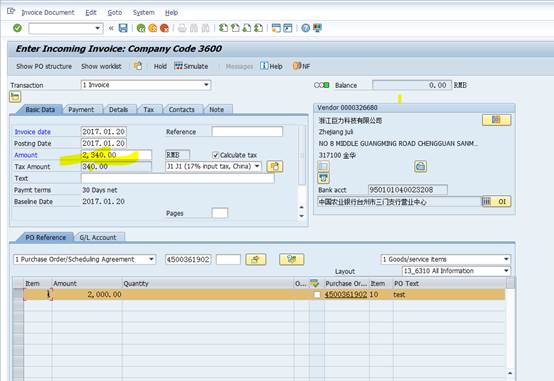Click the red Cancel icon
Viewport: 554px width, 381px height.
click(164, 28)
